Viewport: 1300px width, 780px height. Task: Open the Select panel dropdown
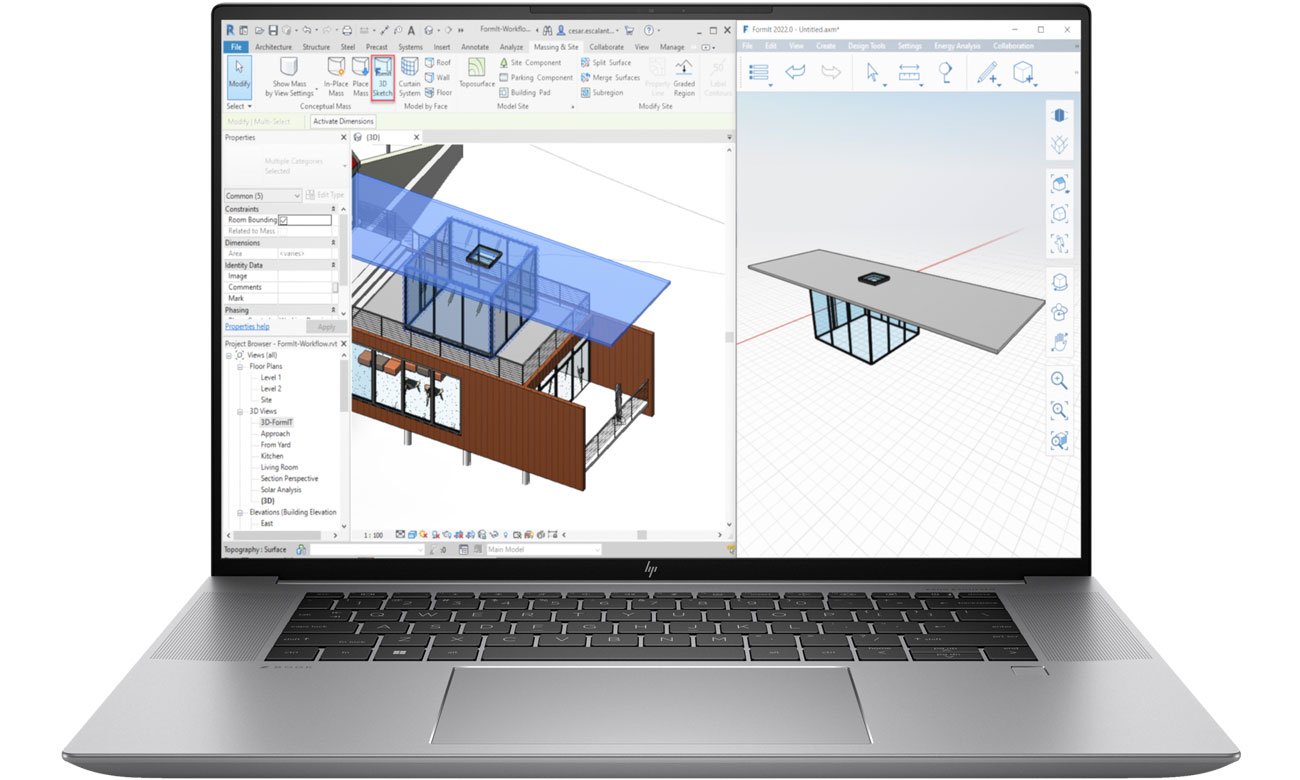point(238,106)
